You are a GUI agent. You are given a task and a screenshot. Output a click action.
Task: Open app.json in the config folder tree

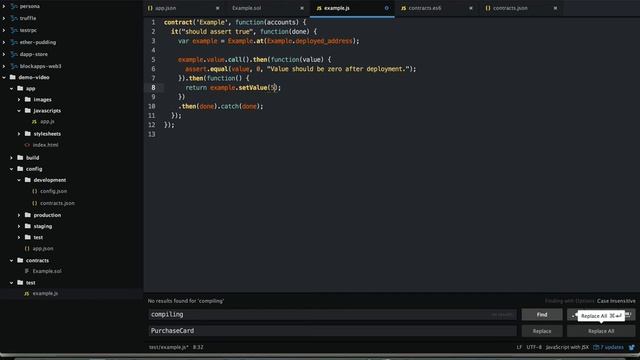click(x=42, y=248)
